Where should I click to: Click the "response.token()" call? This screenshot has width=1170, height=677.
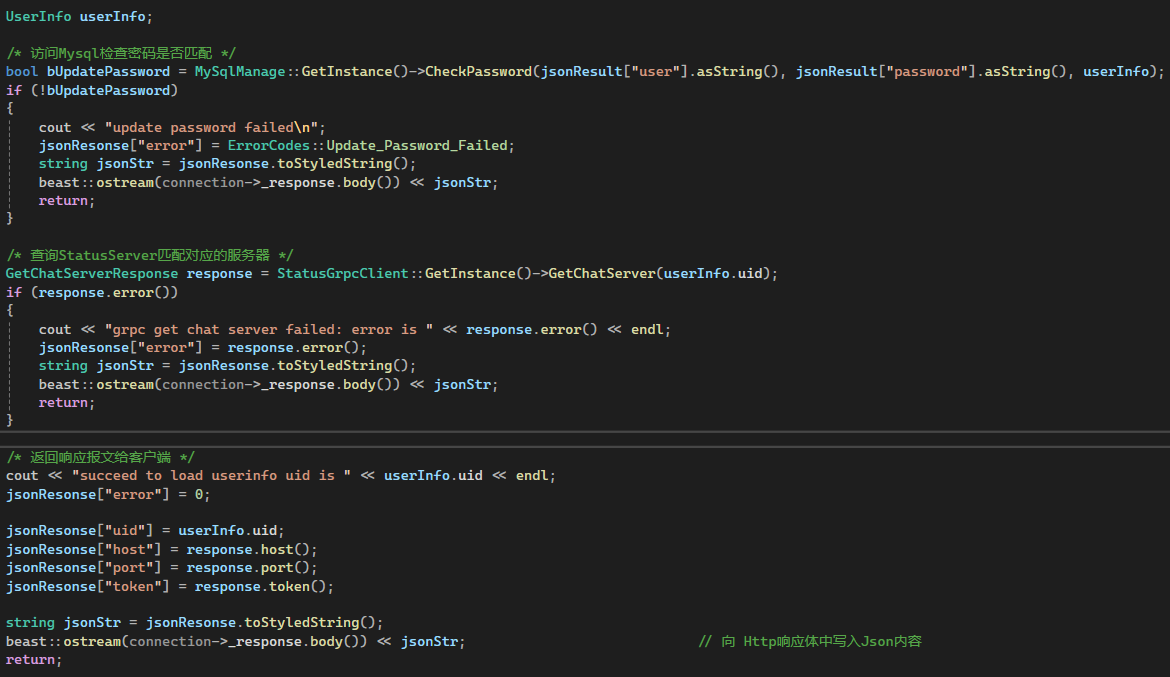click(x=260, y=587)
